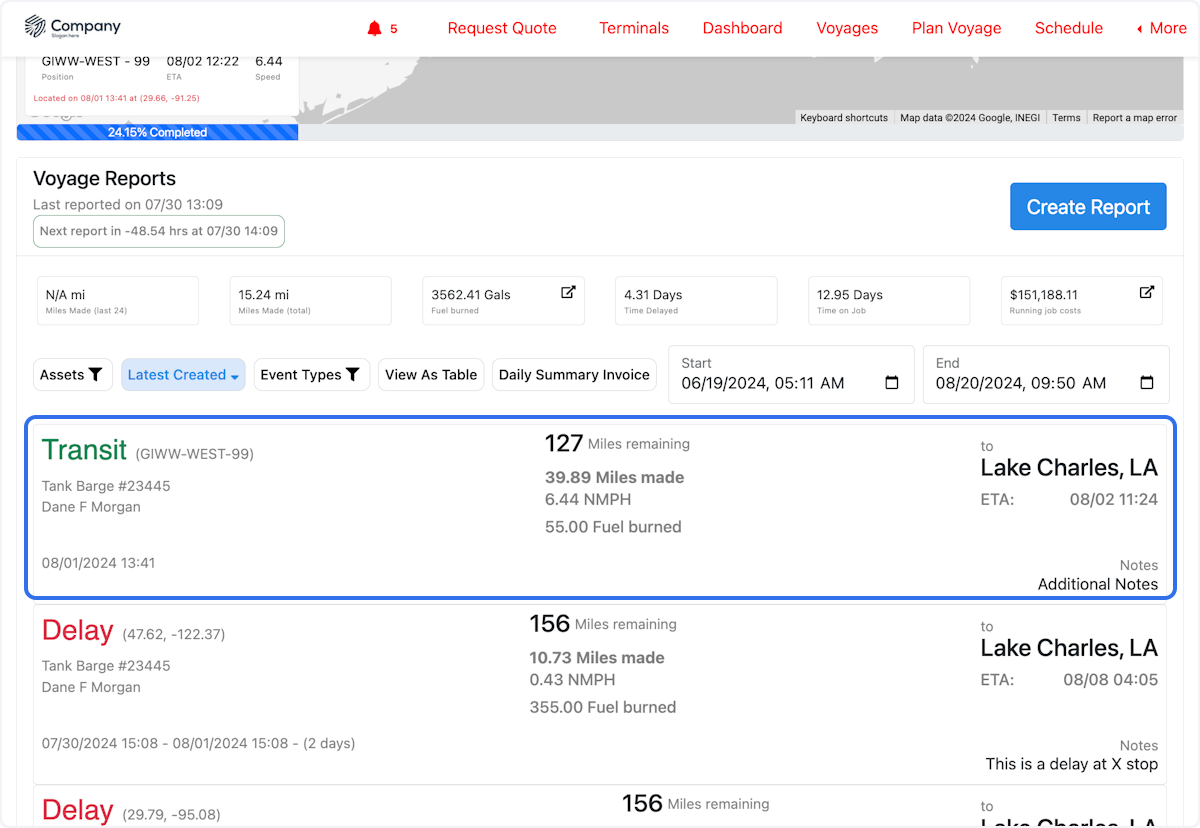The height and width of the screenshot is (828, 1200).
Task: Click the Event Types filter funnel icon
Action: pos(353,375)
